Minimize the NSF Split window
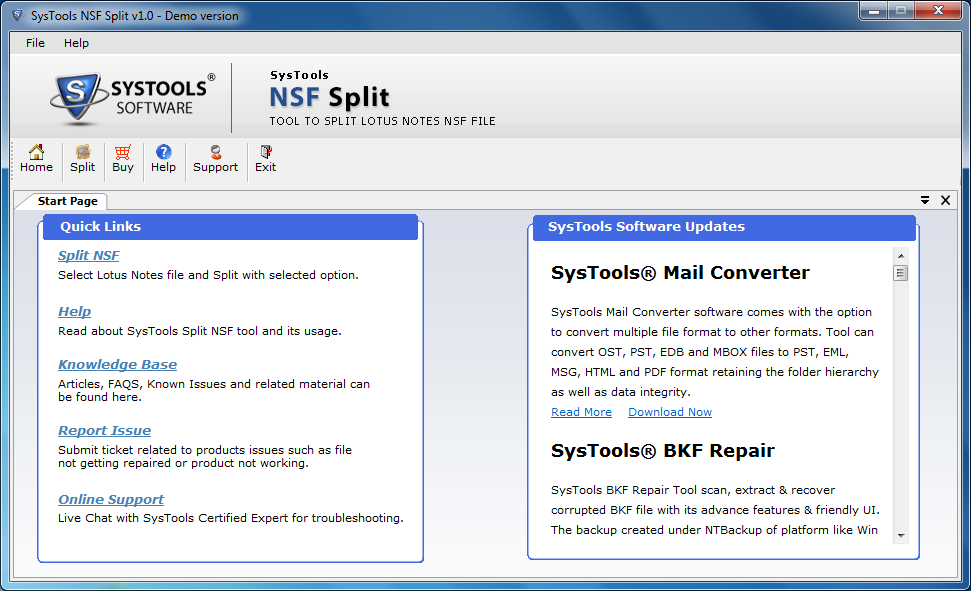The height and width of the screenshot is (591, 971). pos(874,11)
